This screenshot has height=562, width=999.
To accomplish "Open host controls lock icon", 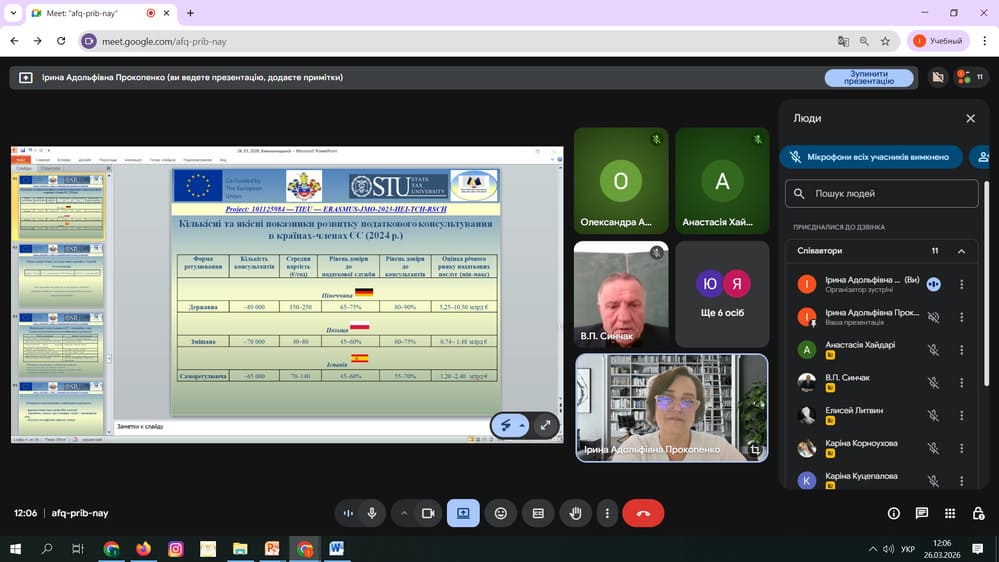I will (977, 513).
